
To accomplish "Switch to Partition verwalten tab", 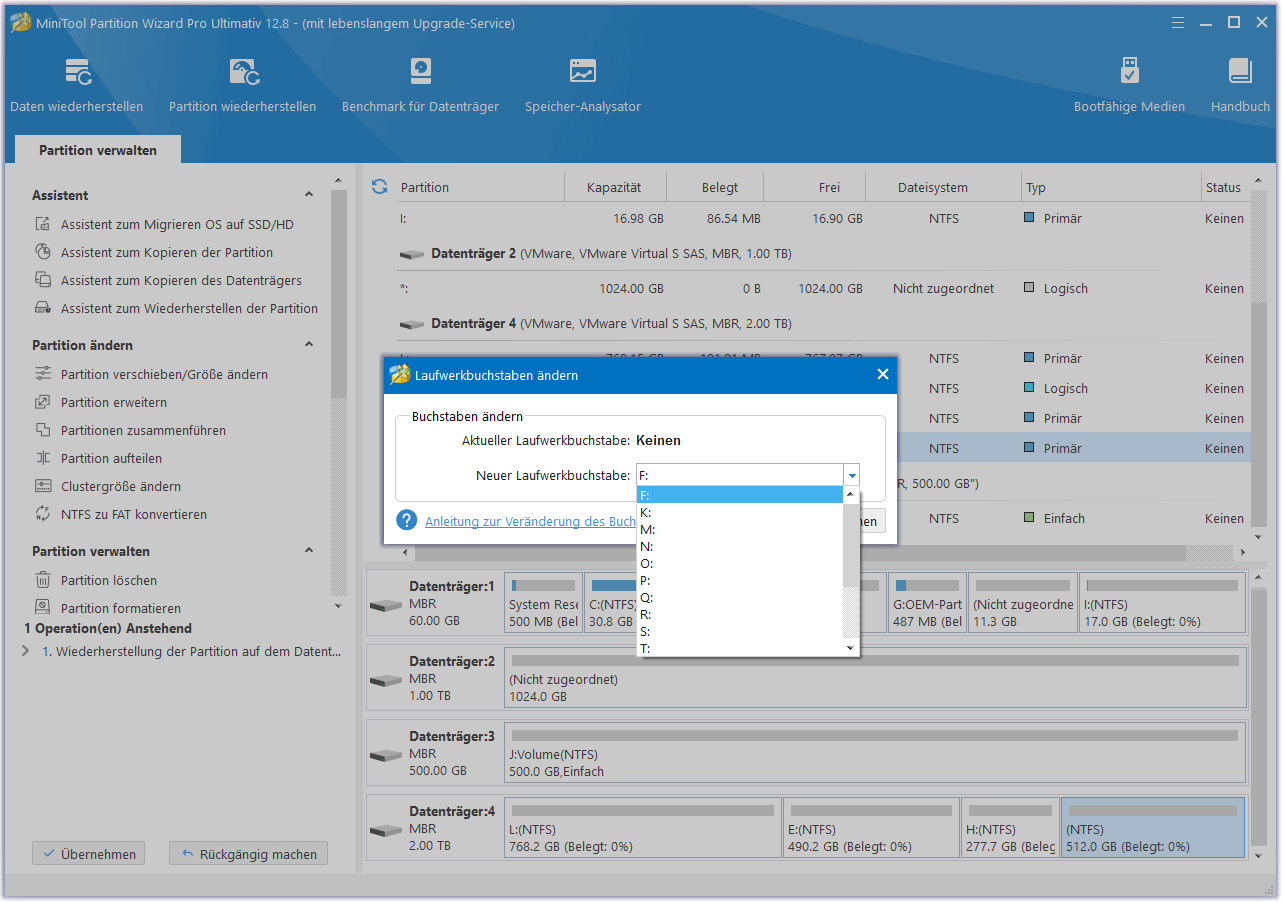I will click(x=98, y=150).
